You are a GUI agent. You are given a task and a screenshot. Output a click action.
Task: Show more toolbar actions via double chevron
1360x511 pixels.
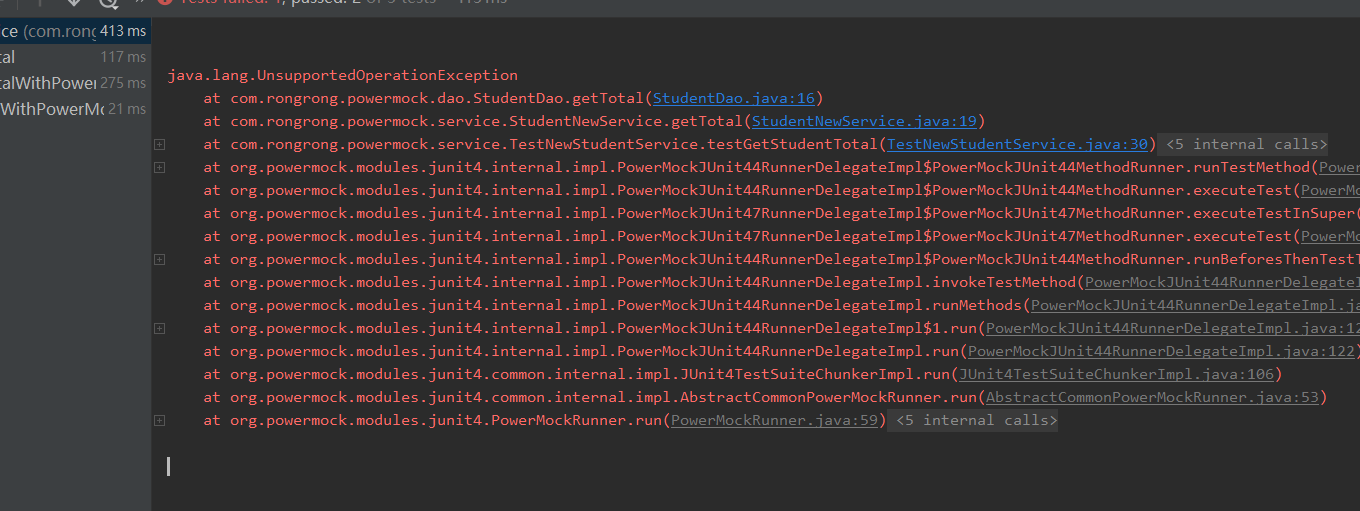coord(141,3)
